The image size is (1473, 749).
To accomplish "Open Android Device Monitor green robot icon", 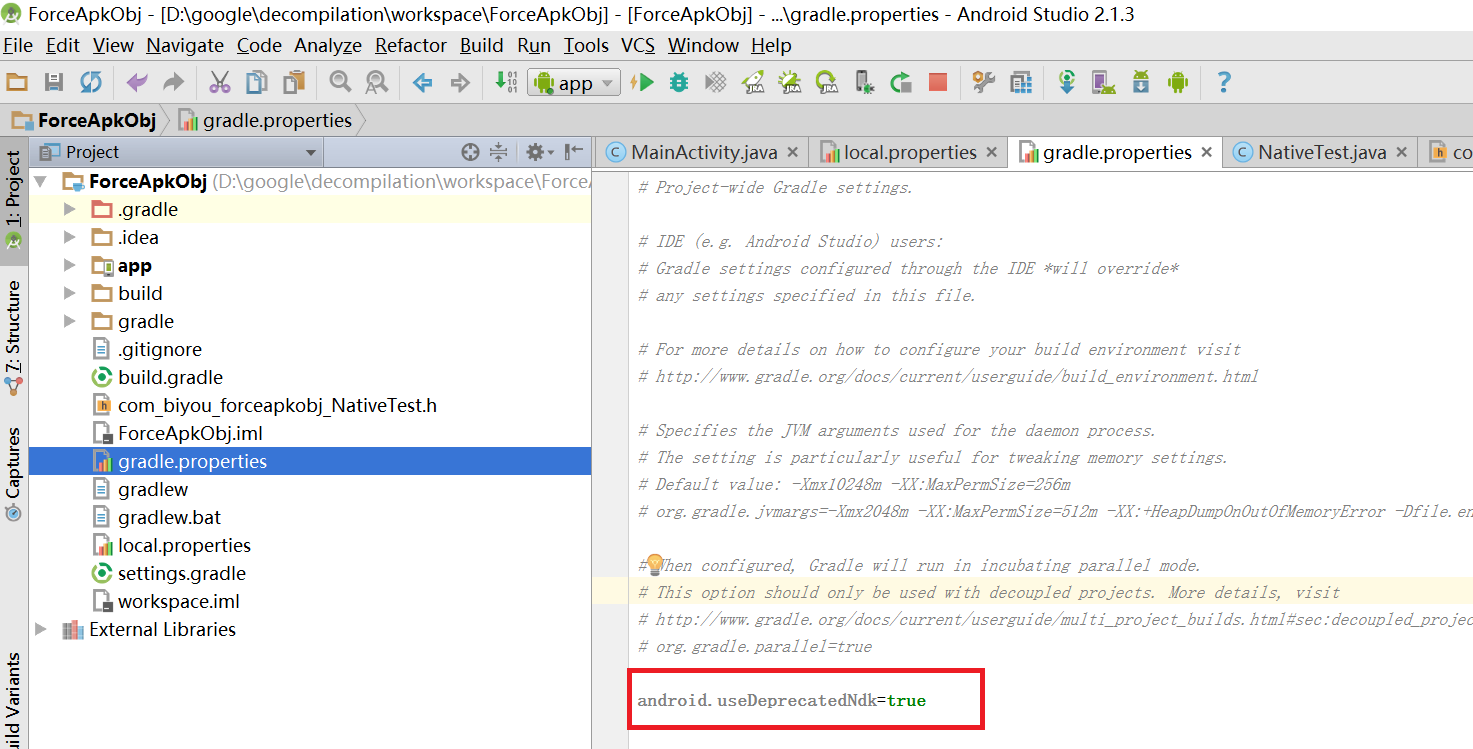I will coord(1177,82).
